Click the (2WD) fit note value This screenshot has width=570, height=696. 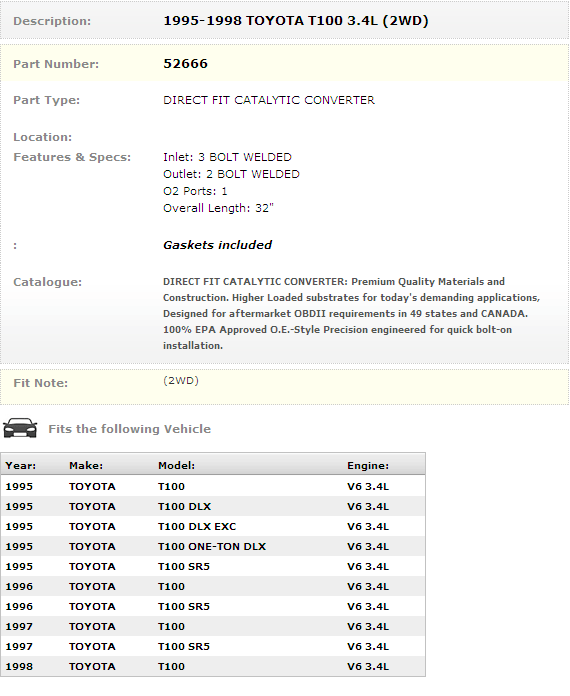(181, 380)
